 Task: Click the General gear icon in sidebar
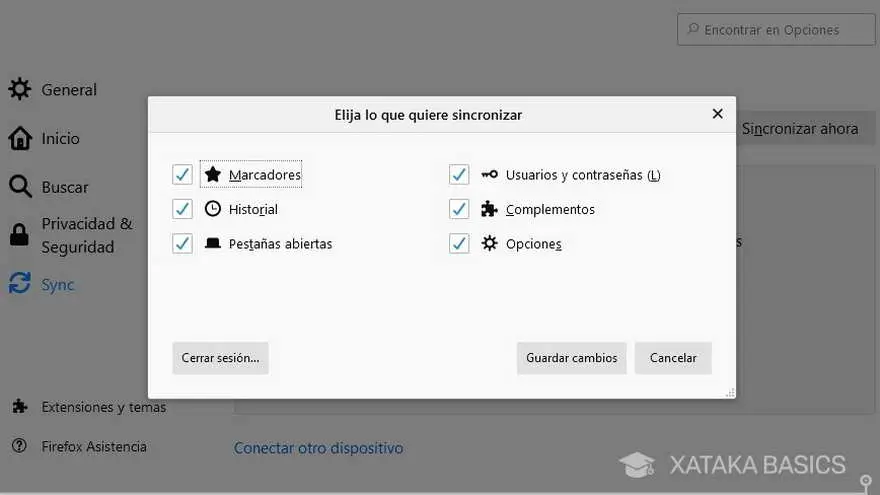click(20, 89)
